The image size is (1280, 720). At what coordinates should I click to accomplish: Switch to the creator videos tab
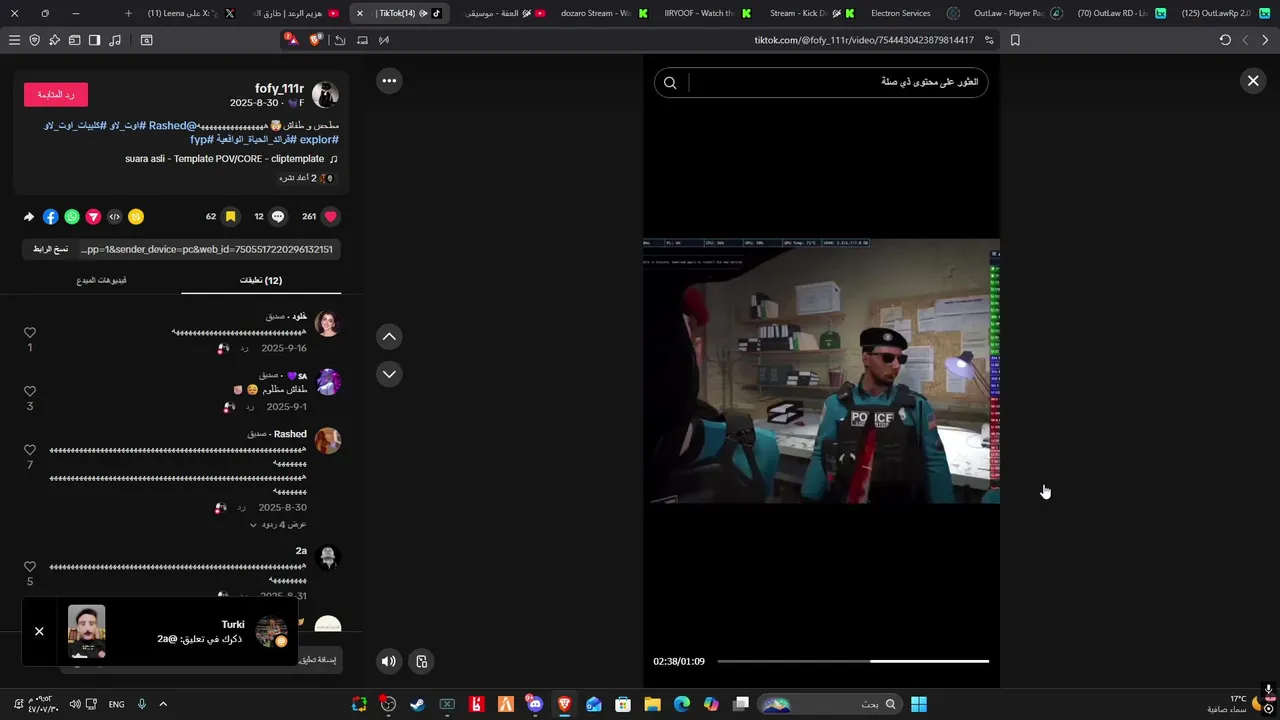click(102, 280)
